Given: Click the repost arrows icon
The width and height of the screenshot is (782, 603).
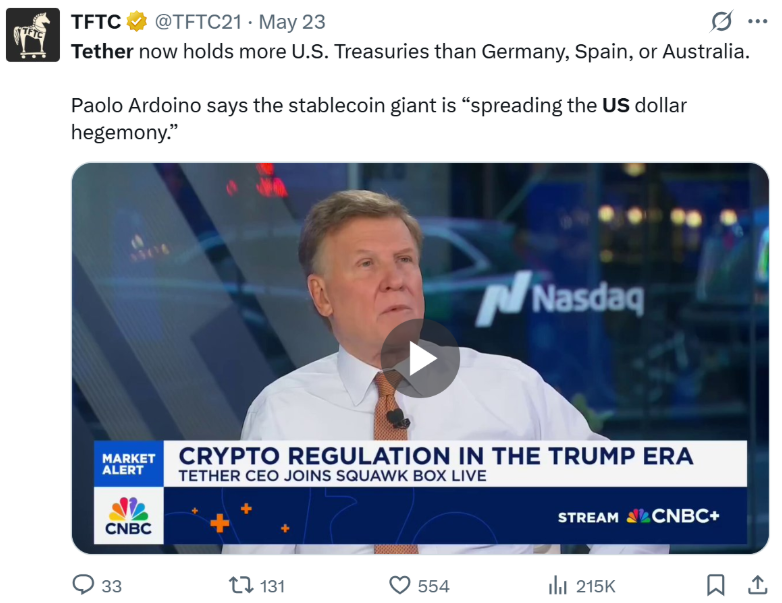Looking at the screenshot, I should click(x=241, y=585).
